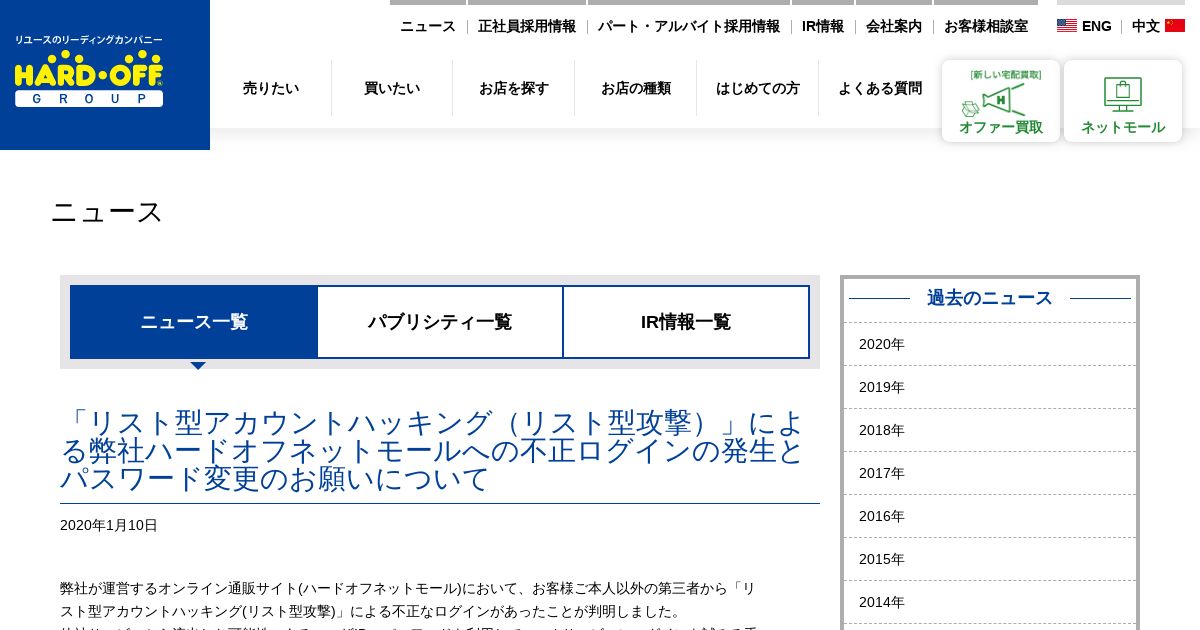Click the ニュース page heading
Viewport: 1200px width, 630px height.
(106, 212)
